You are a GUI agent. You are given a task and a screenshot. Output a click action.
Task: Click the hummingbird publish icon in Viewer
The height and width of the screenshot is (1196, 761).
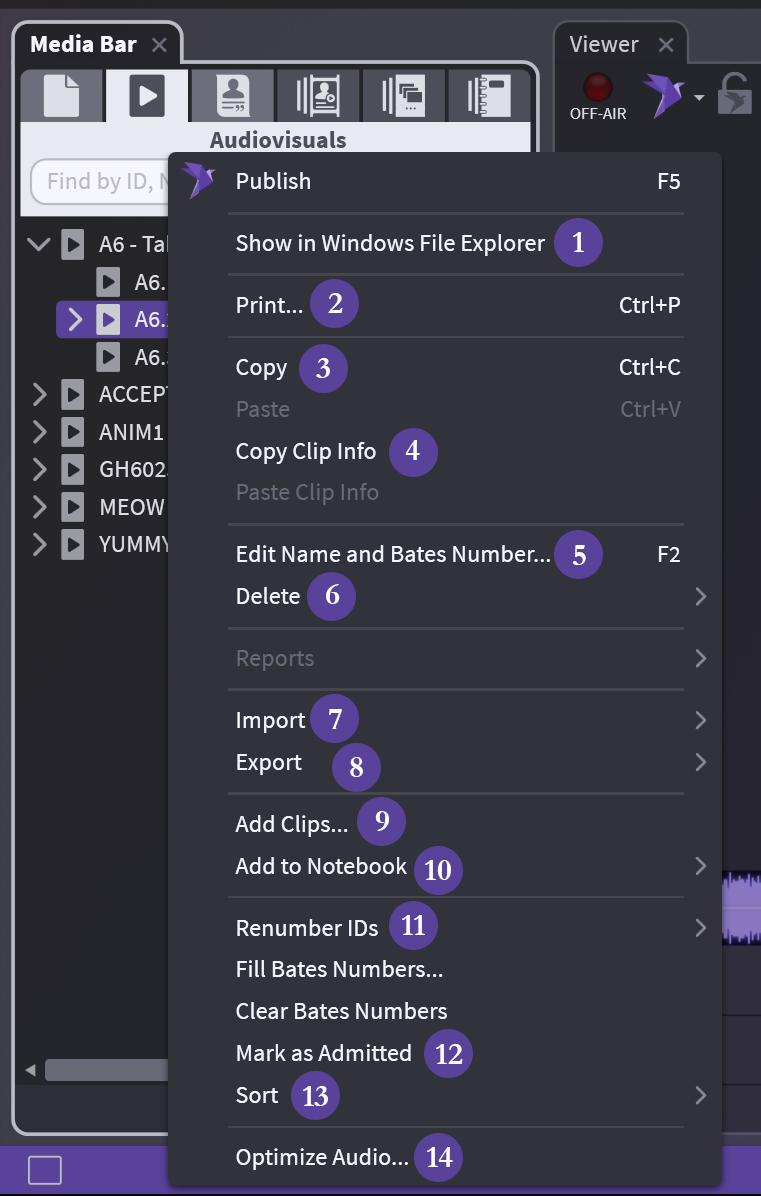[662, 96]
